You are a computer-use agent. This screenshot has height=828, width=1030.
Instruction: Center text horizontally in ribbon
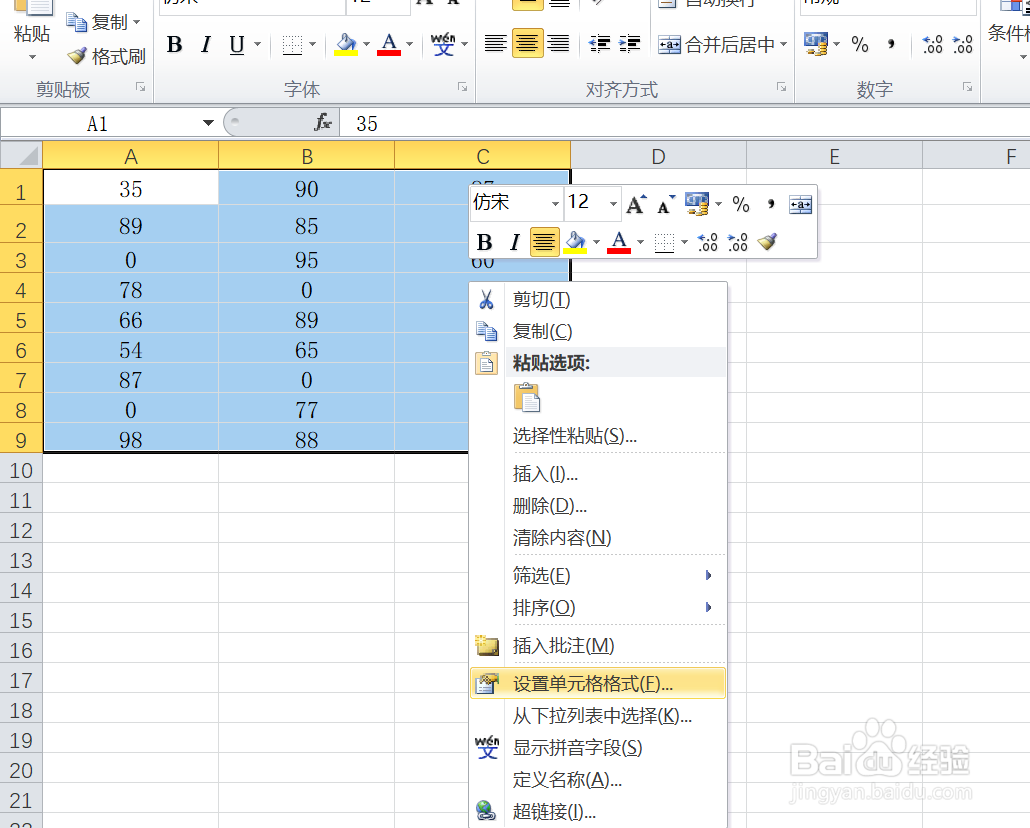point(527,44)
